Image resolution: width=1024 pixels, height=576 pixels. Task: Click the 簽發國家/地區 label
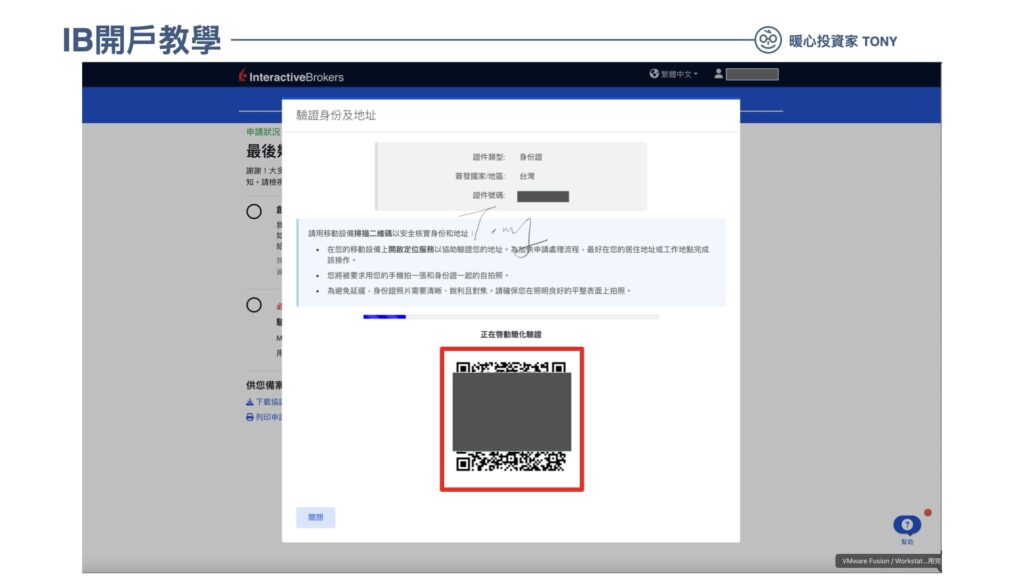click(x=479, y=176)
